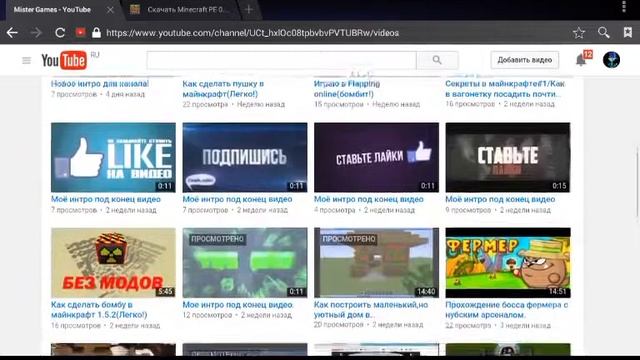
Task: Open a new browser tab with plus
Action: point(249,9)
